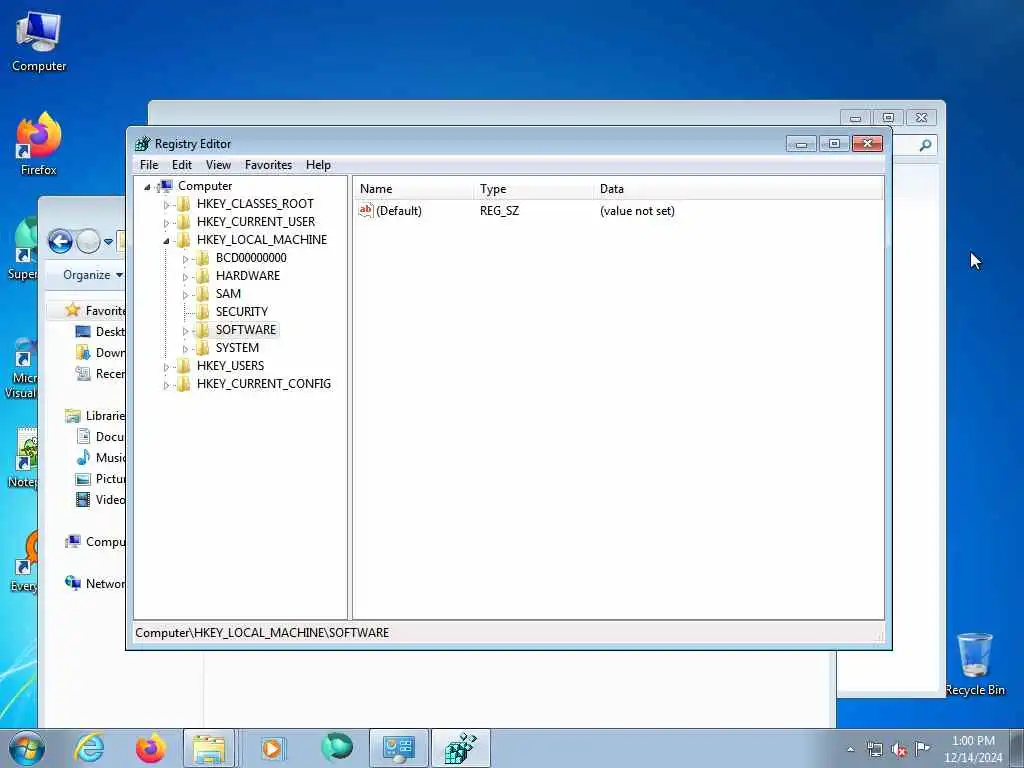Expand the SYSTEM key
This screenshot has width=1024, height=768.
(185, 349)
